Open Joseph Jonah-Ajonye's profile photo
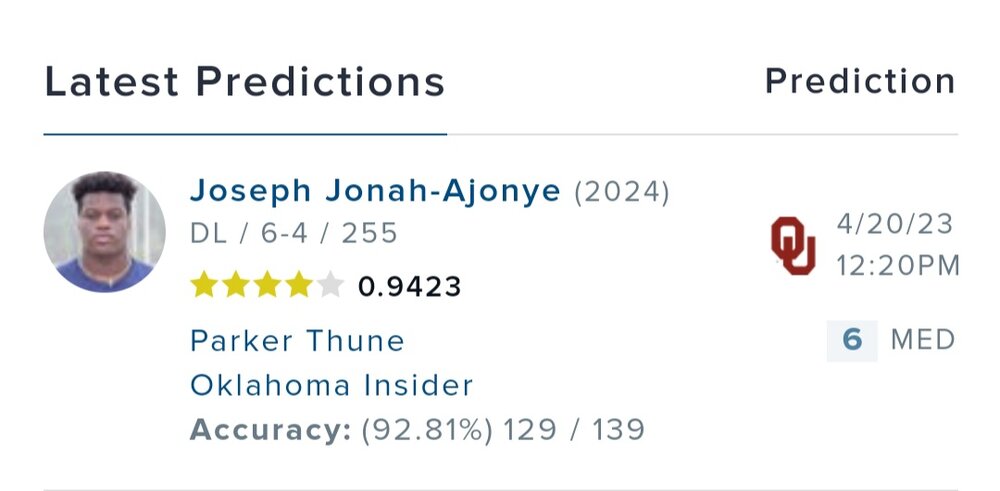 (105, 233)
